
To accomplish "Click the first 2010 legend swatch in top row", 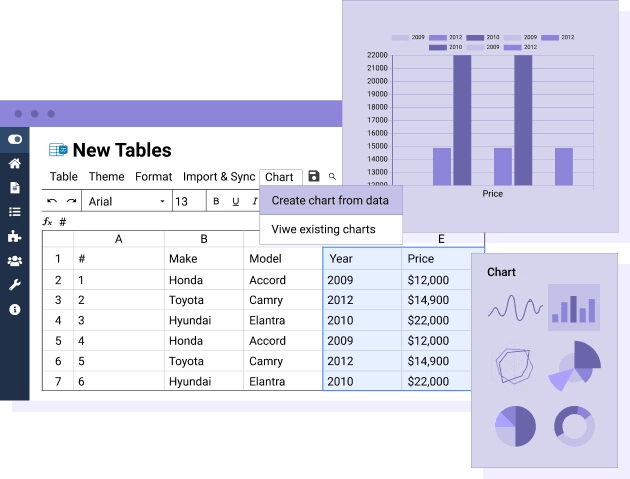I will [475, 37].
